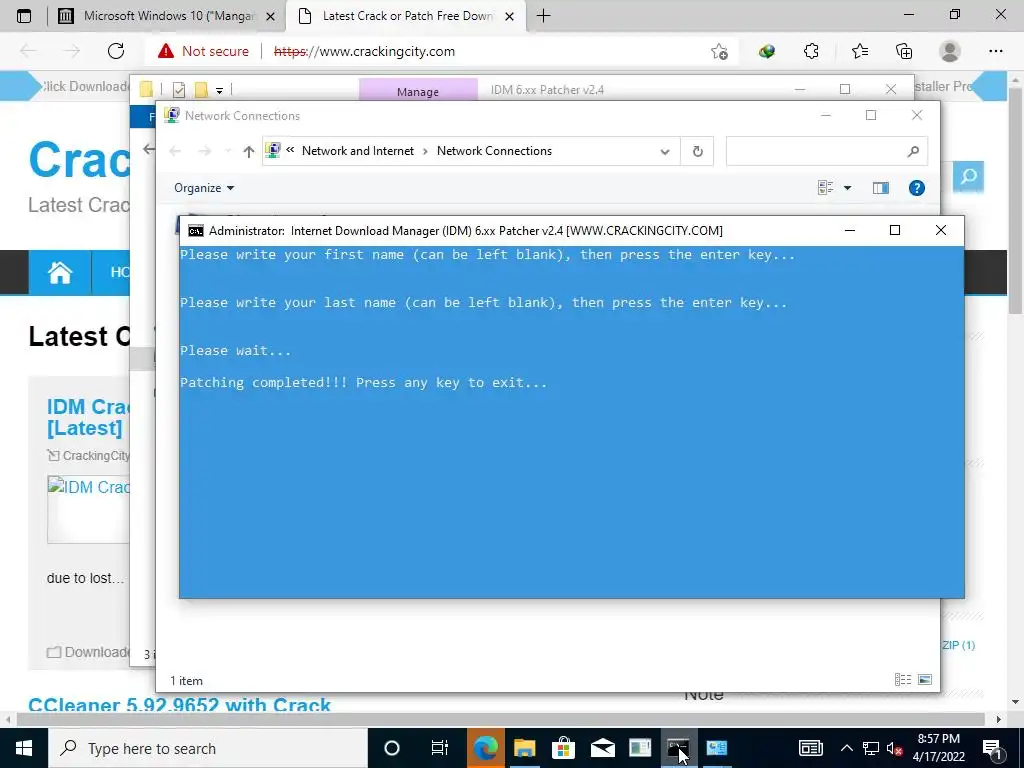Open the Windows Start menu
This screenshot has width=1024, height=768.
point(24,748)
